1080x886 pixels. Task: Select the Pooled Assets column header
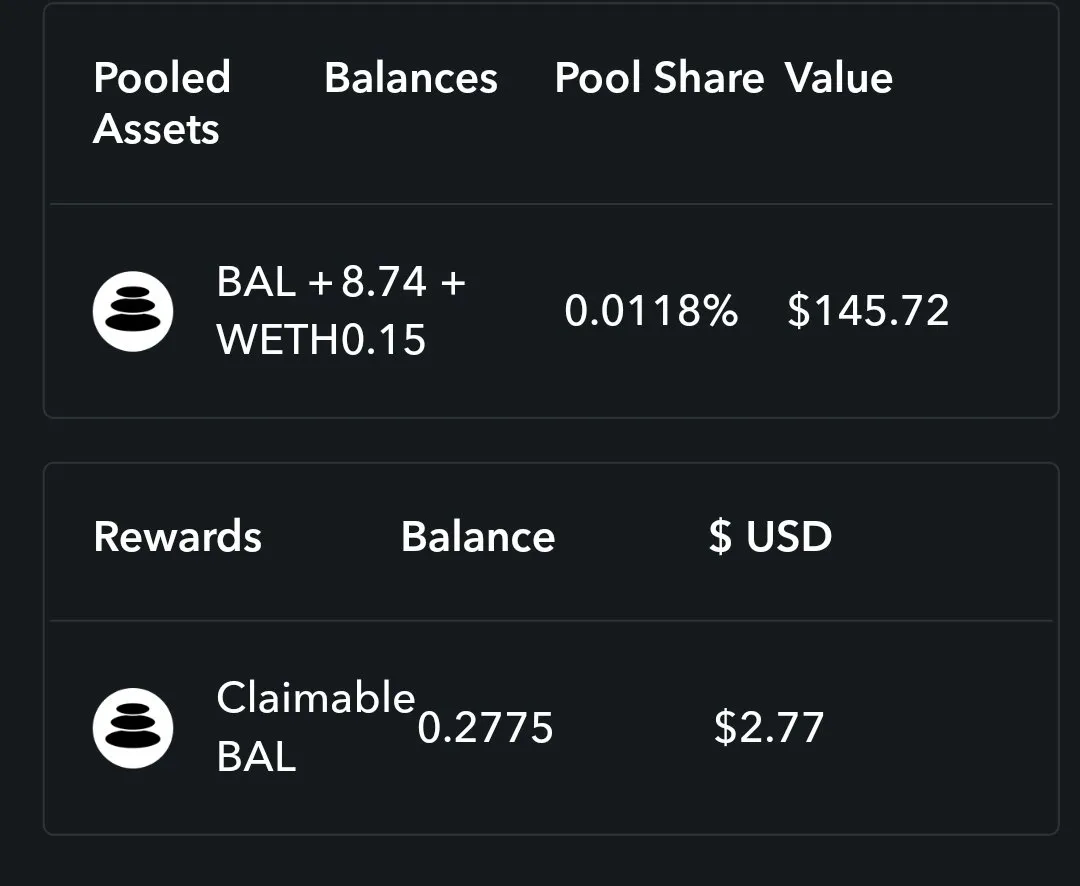(x=162, y=103)
